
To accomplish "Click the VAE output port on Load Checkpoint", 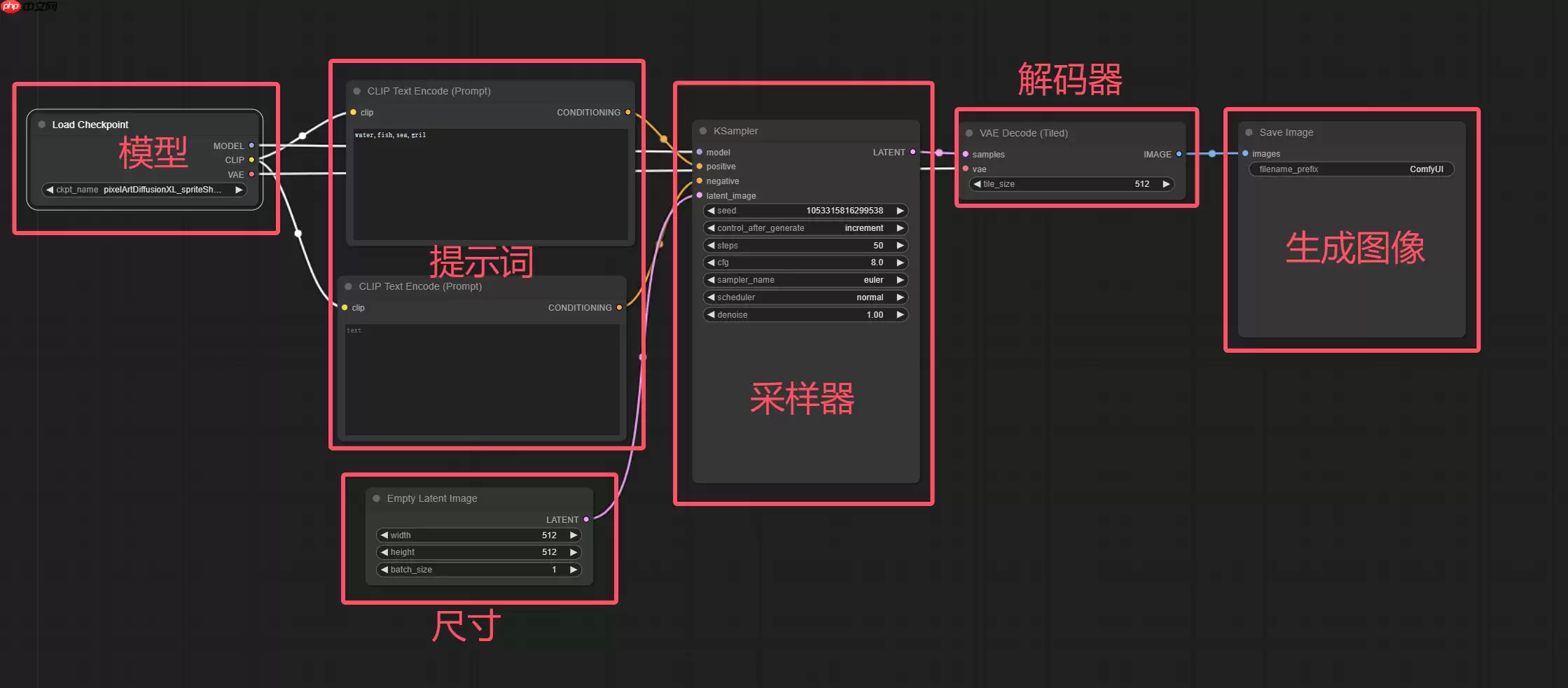I will coord(251,174).
